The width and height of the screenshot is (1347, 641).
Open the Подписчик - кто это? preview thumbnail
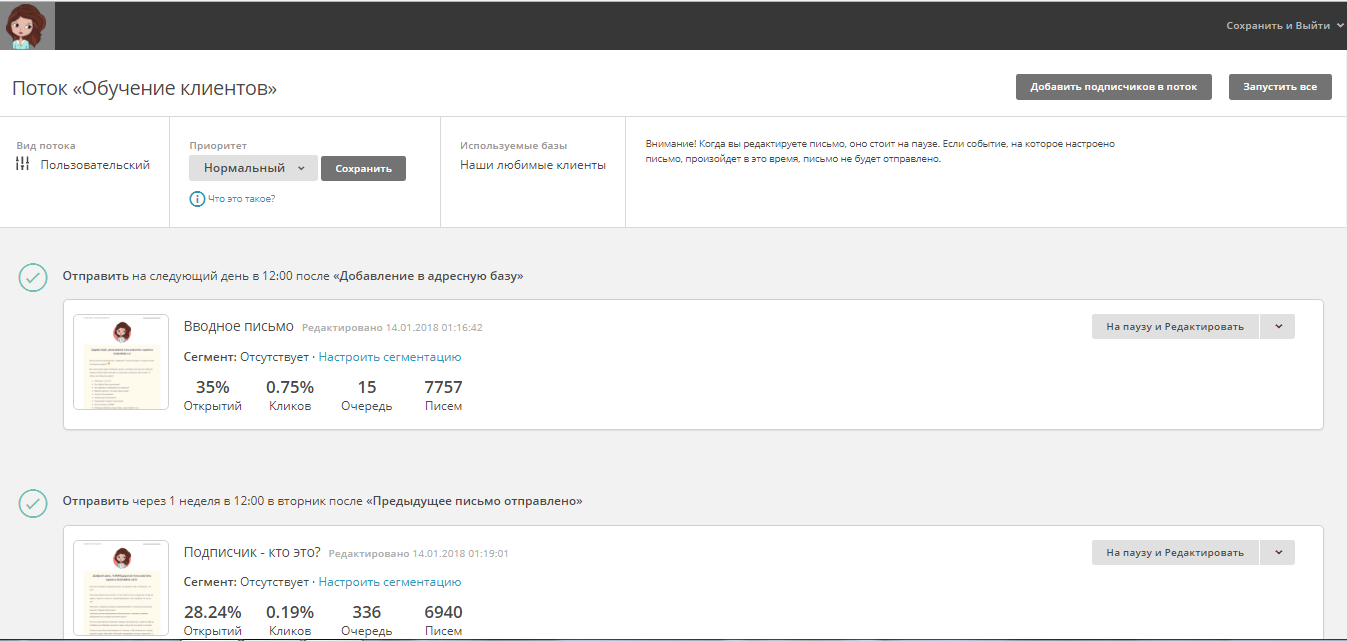[121, 587]
